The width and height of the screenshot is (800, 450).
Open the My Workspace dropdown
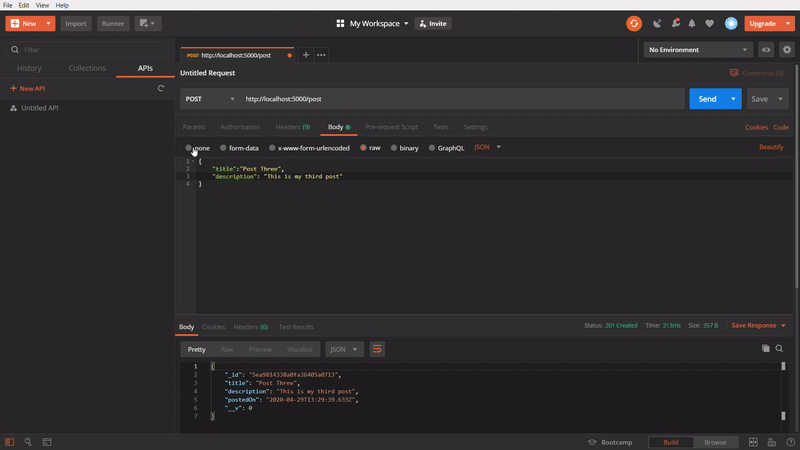point(379,23)
